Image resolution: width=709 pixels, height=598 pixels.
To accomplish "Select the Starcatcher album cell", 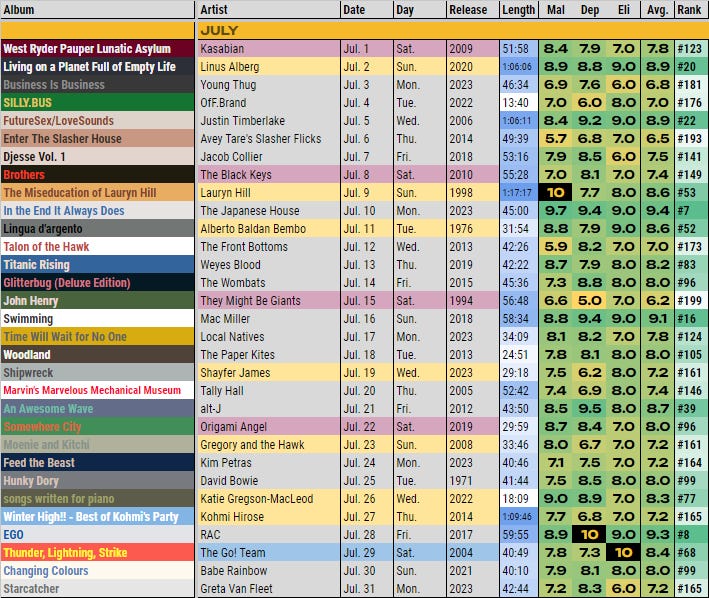I will [98, 589].
